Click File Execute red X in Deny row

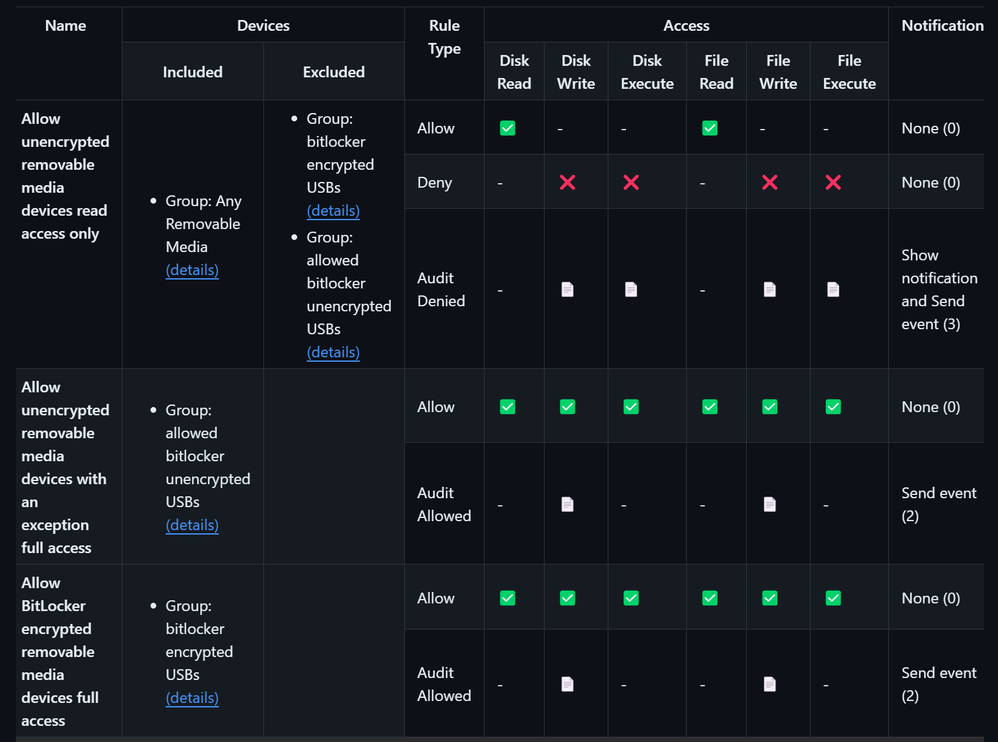833,183
